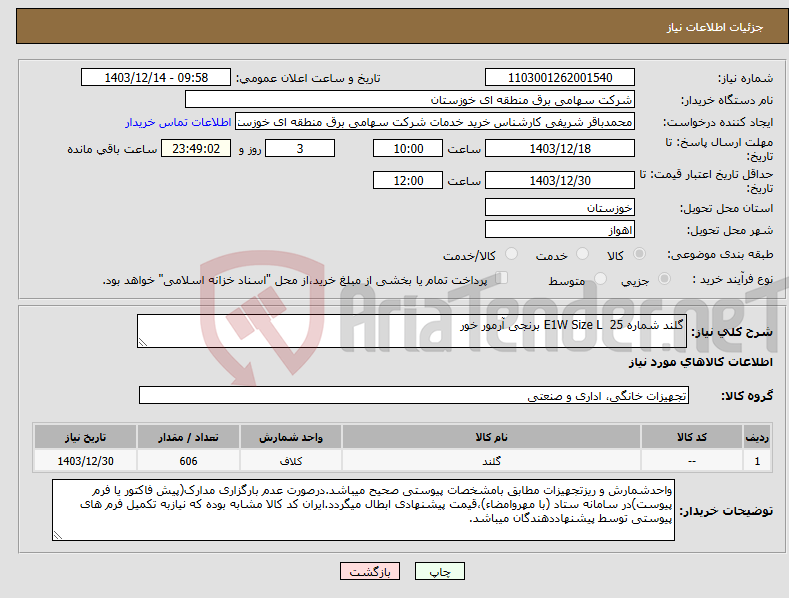Click the نام کالا column header
Screen dimensions: 789x598
[x=491, y=437]
